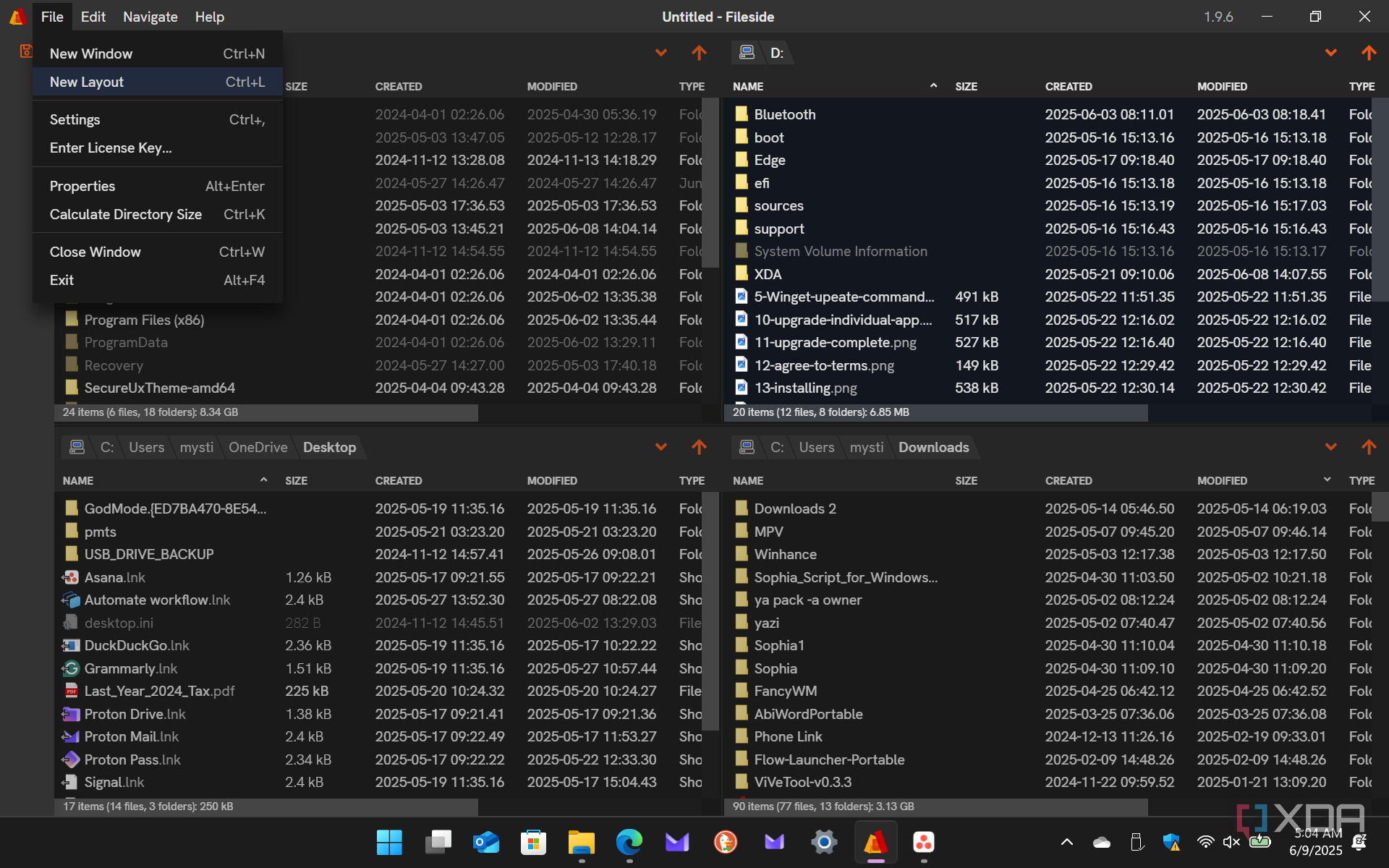Select the Last_Year_2024_Tax.pdf file icon

pos(71,691)
